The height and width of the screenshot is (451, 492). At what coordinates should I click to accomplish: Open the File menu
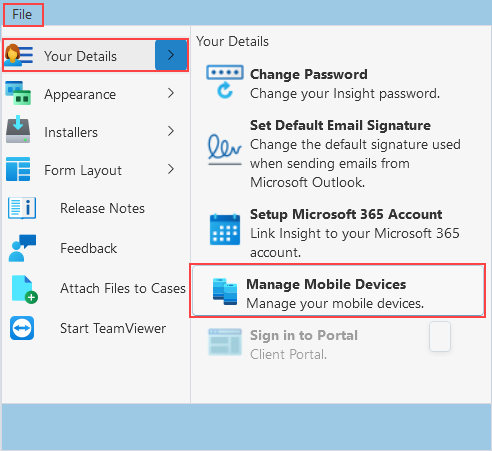click(22, 14)
